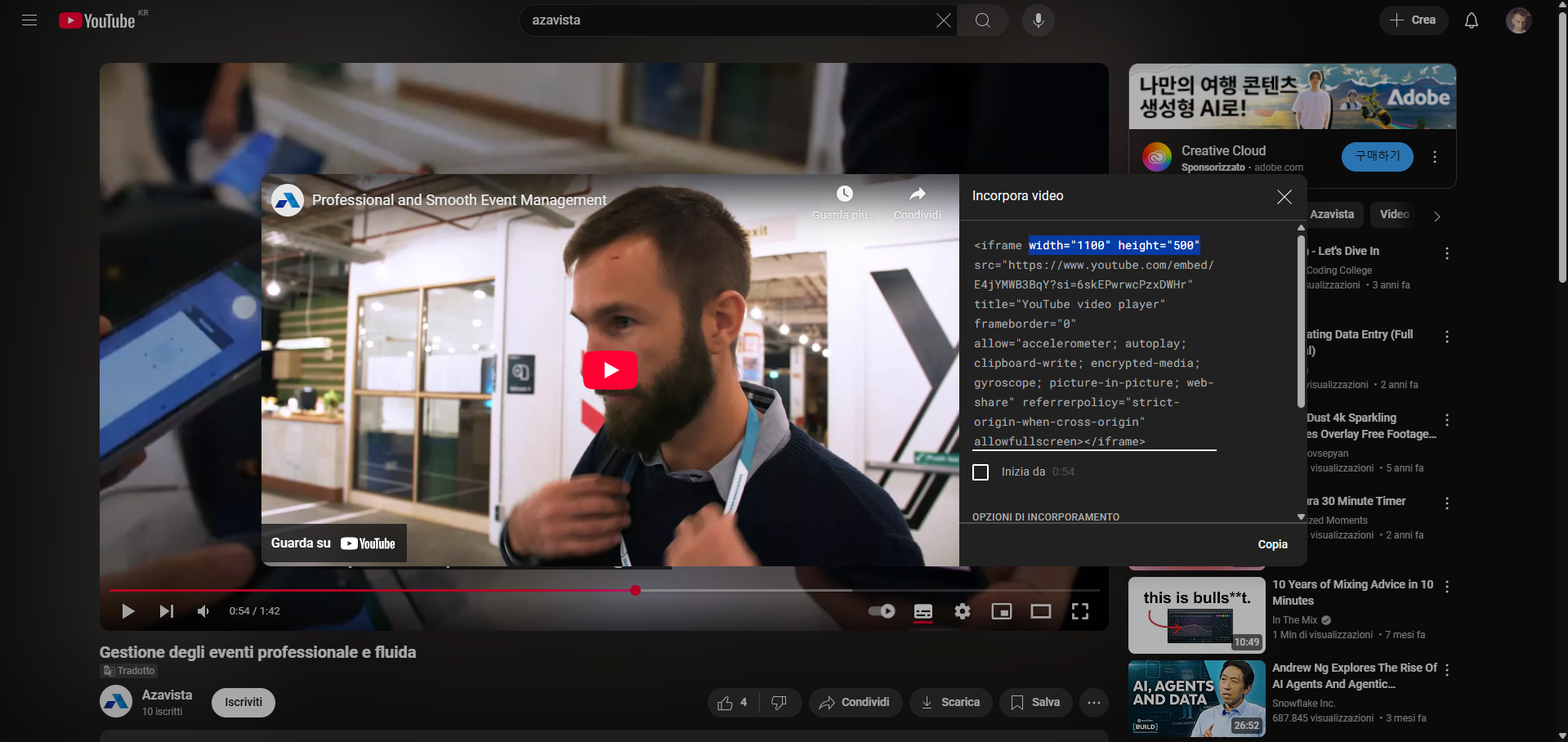Open more actions ellipsis below video
This screenshot has width=1568, height=742.
coord(1094,703)
